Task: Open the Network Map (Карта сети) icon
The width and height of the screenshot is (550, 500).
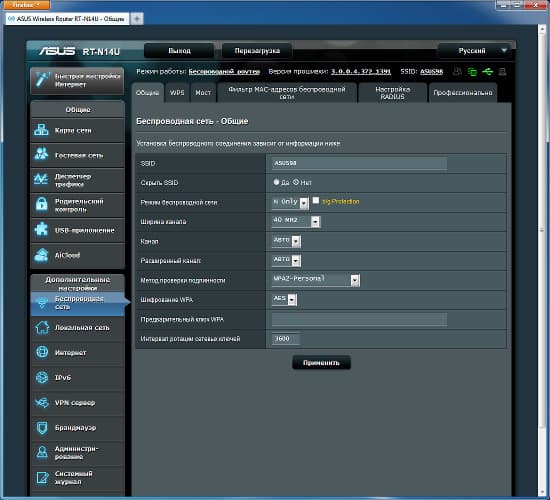Action: click(x=41, y=130)
